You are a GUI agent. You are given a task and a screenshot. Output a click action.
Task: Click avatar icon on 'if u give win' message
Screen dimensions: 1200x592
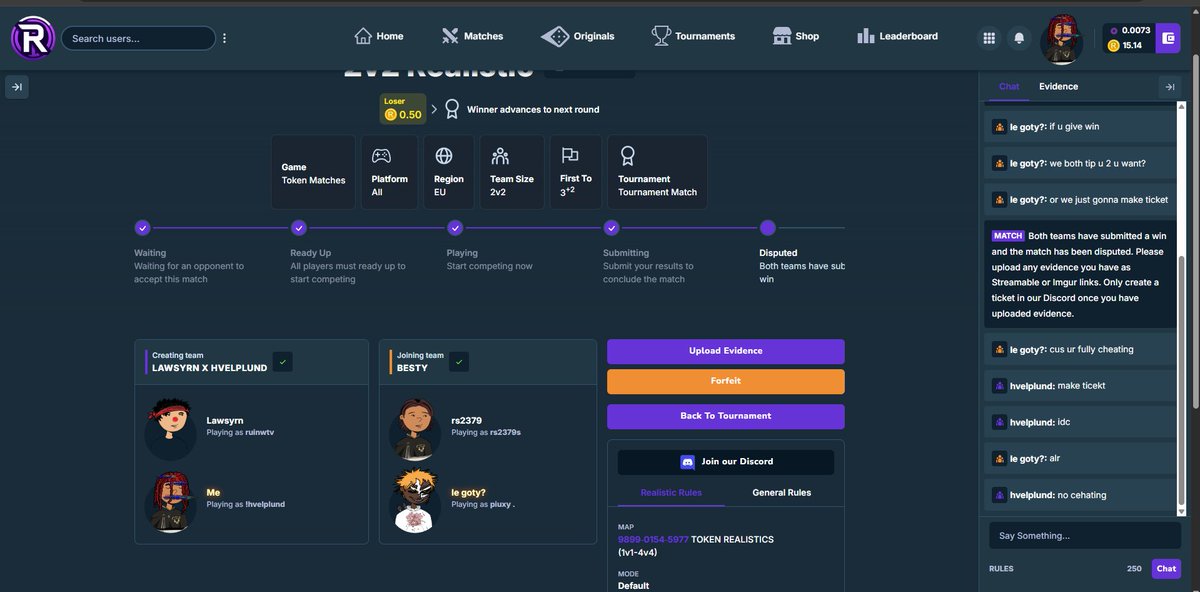pos(998,127)
